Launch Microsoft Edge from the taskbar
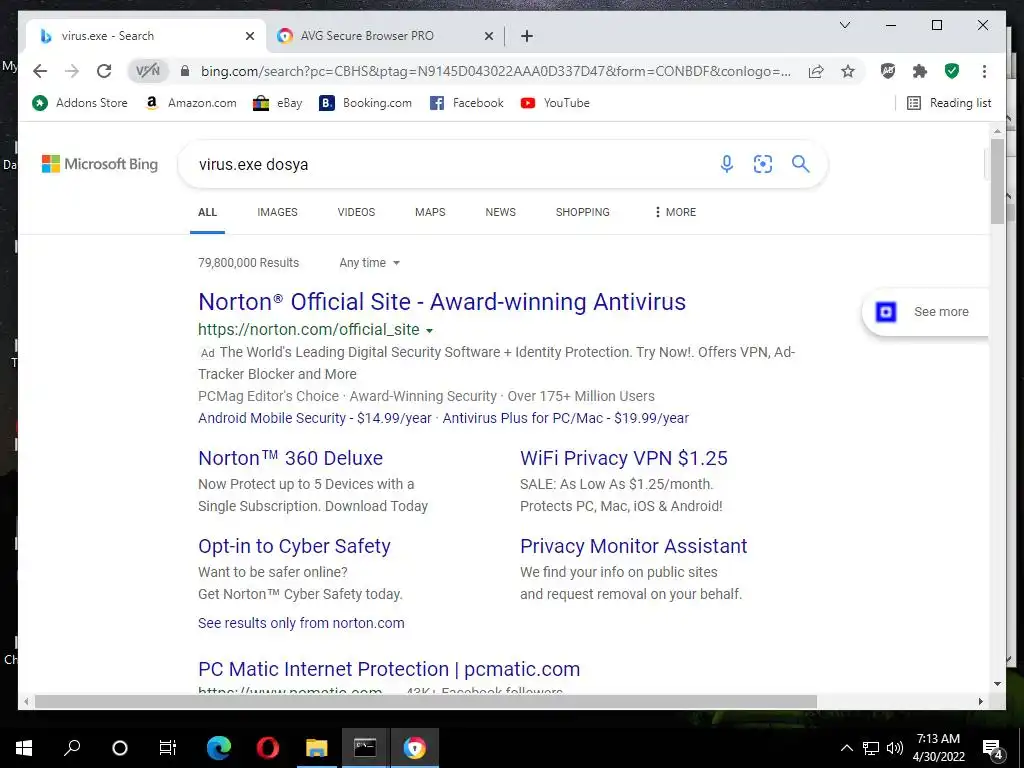This screenshot has width=1024, height=768. [x=219, y=748]
